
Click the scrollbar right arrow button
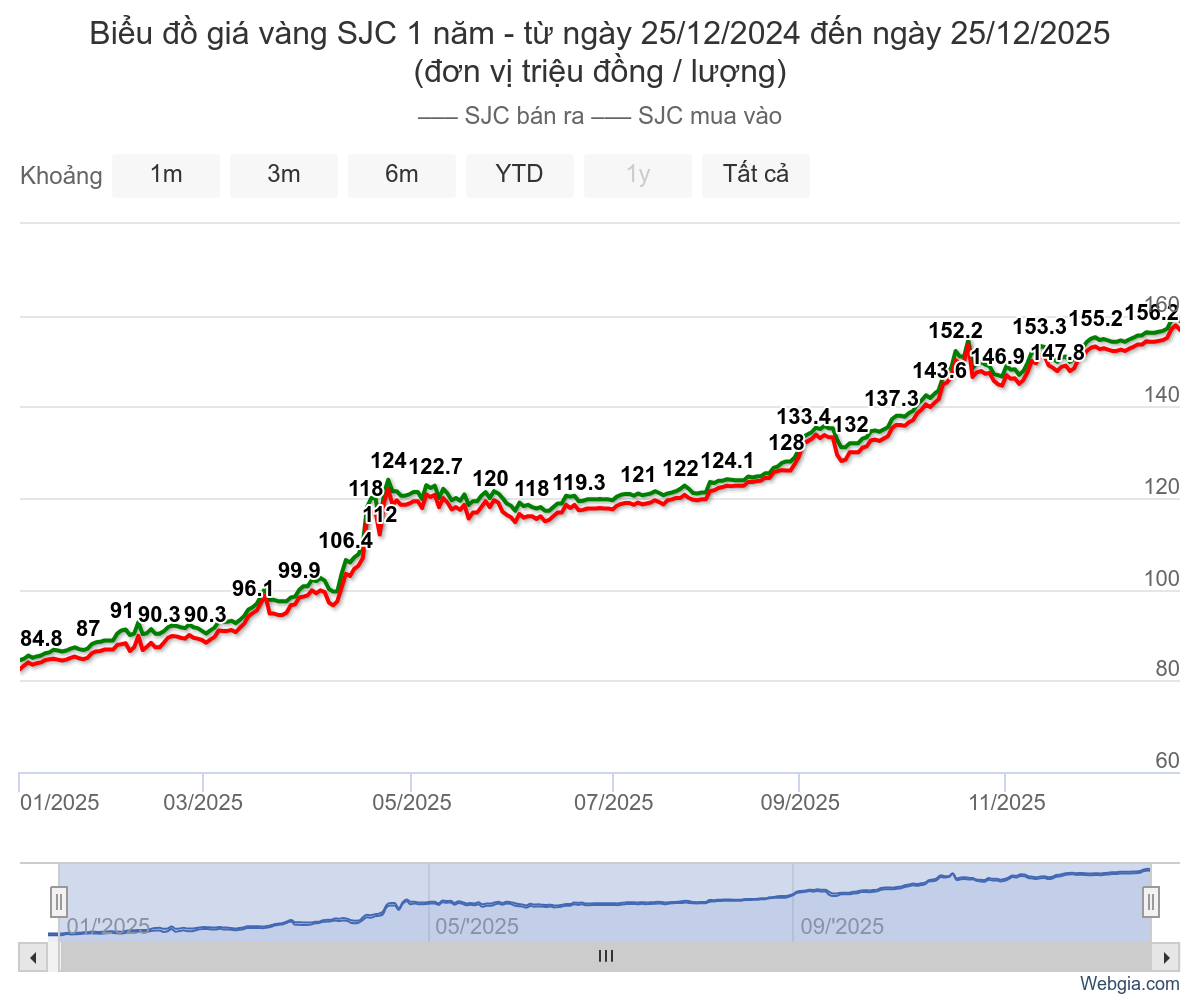coord(1166,958)
